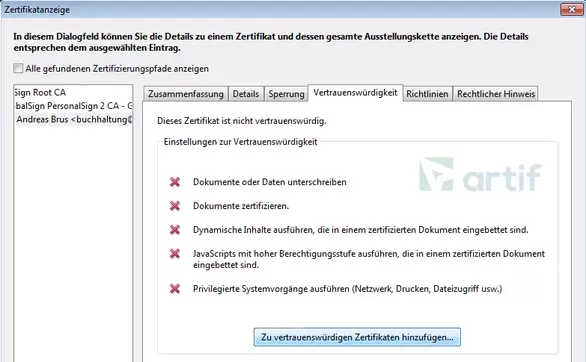Viewport: 586px width, 362px height.
Task: Close the Zertifikatanzeige dialog window
Action: pos(571,9)
